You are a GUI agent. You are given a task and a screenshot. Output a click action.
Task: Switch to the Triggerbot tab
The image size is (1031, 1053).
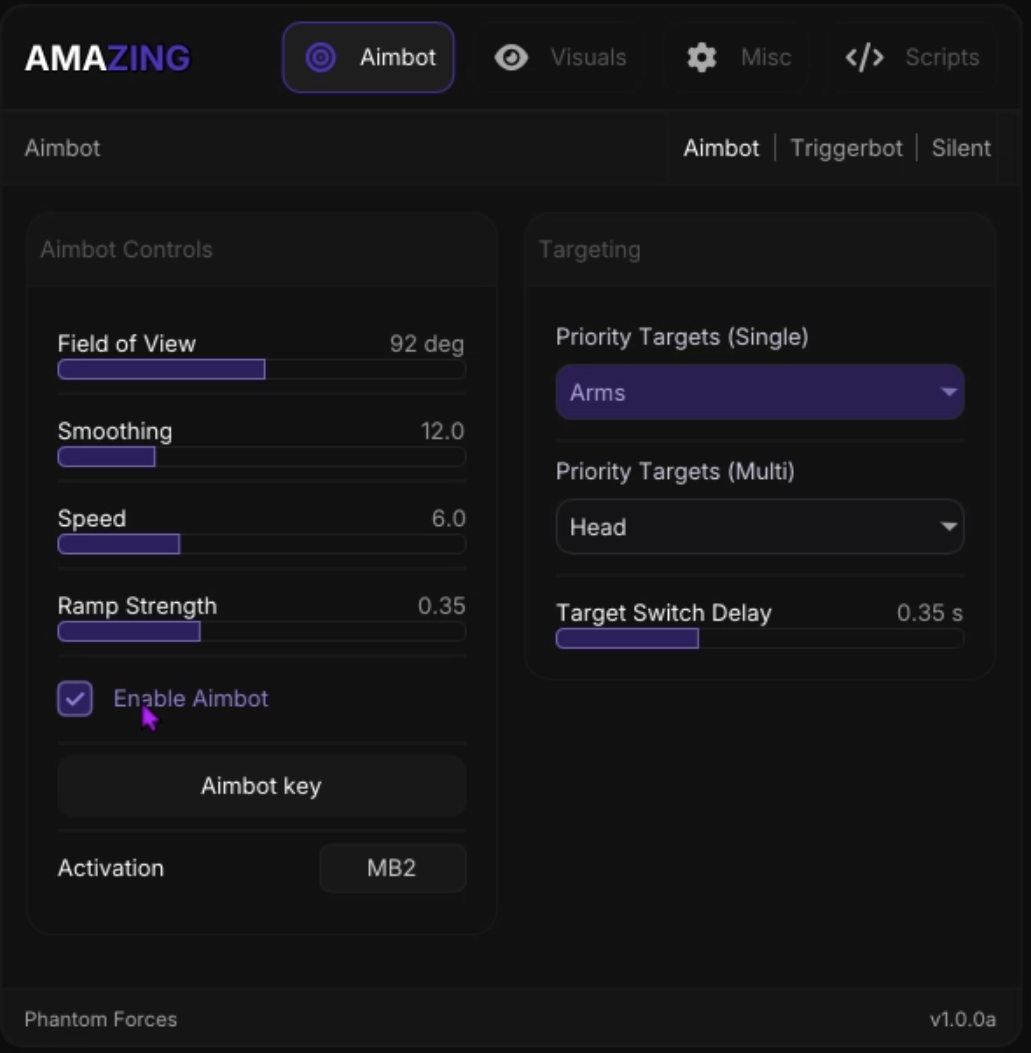coord(845,147)
